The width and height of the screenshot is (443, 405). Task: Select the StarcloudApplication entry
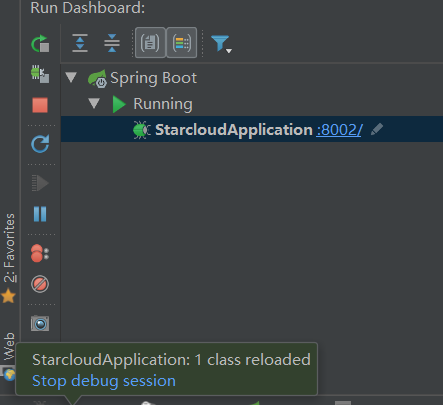click(234, 130)
